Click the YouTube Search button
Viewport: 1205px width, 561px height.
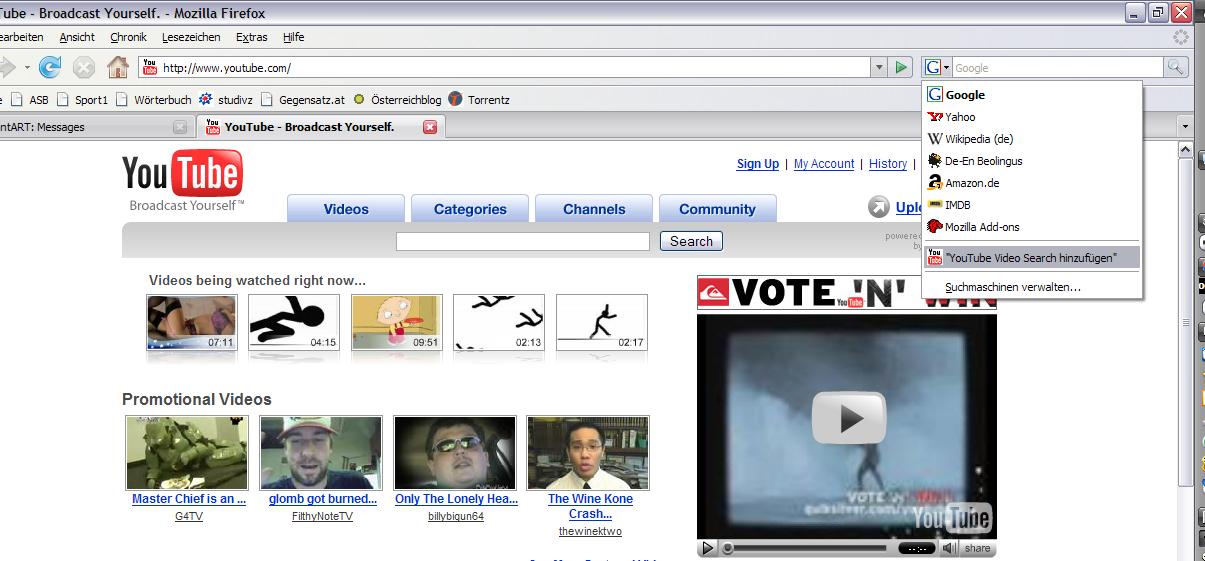pyautogui.click(x=691, y=241)
